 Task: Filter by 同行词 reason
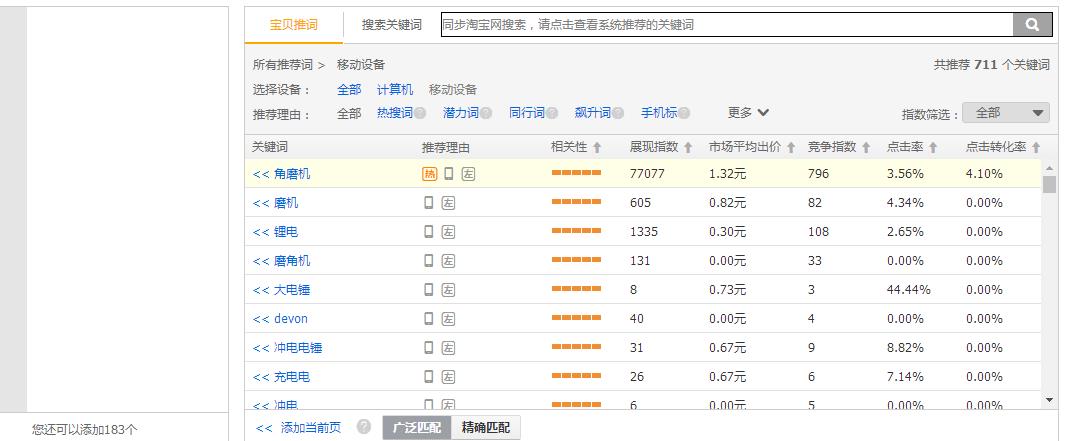pyautogui.click(x=527, y=112)
